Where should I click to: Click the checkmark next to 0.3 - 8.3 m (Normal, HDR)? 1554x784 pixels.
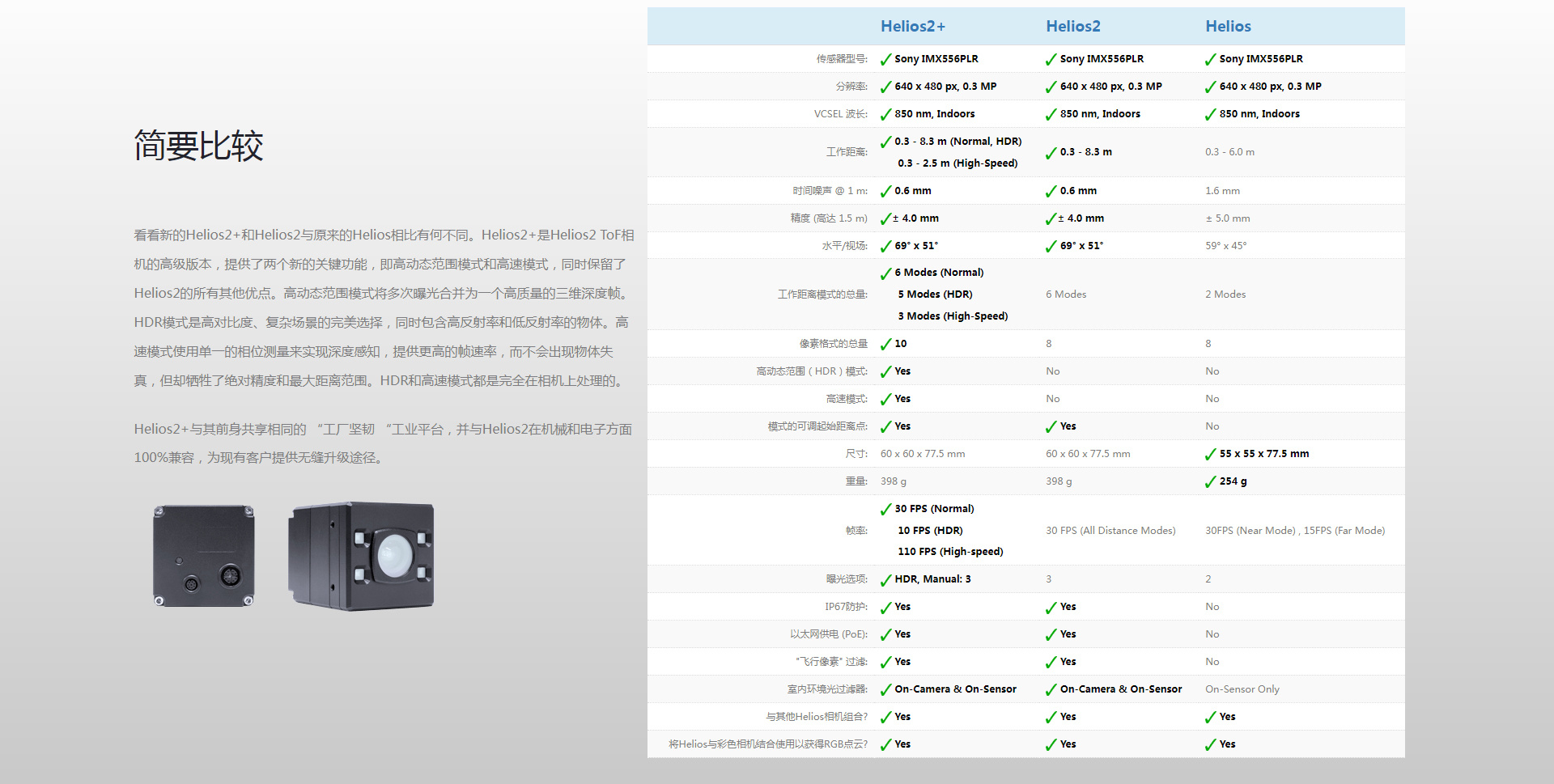coord(885,142)
